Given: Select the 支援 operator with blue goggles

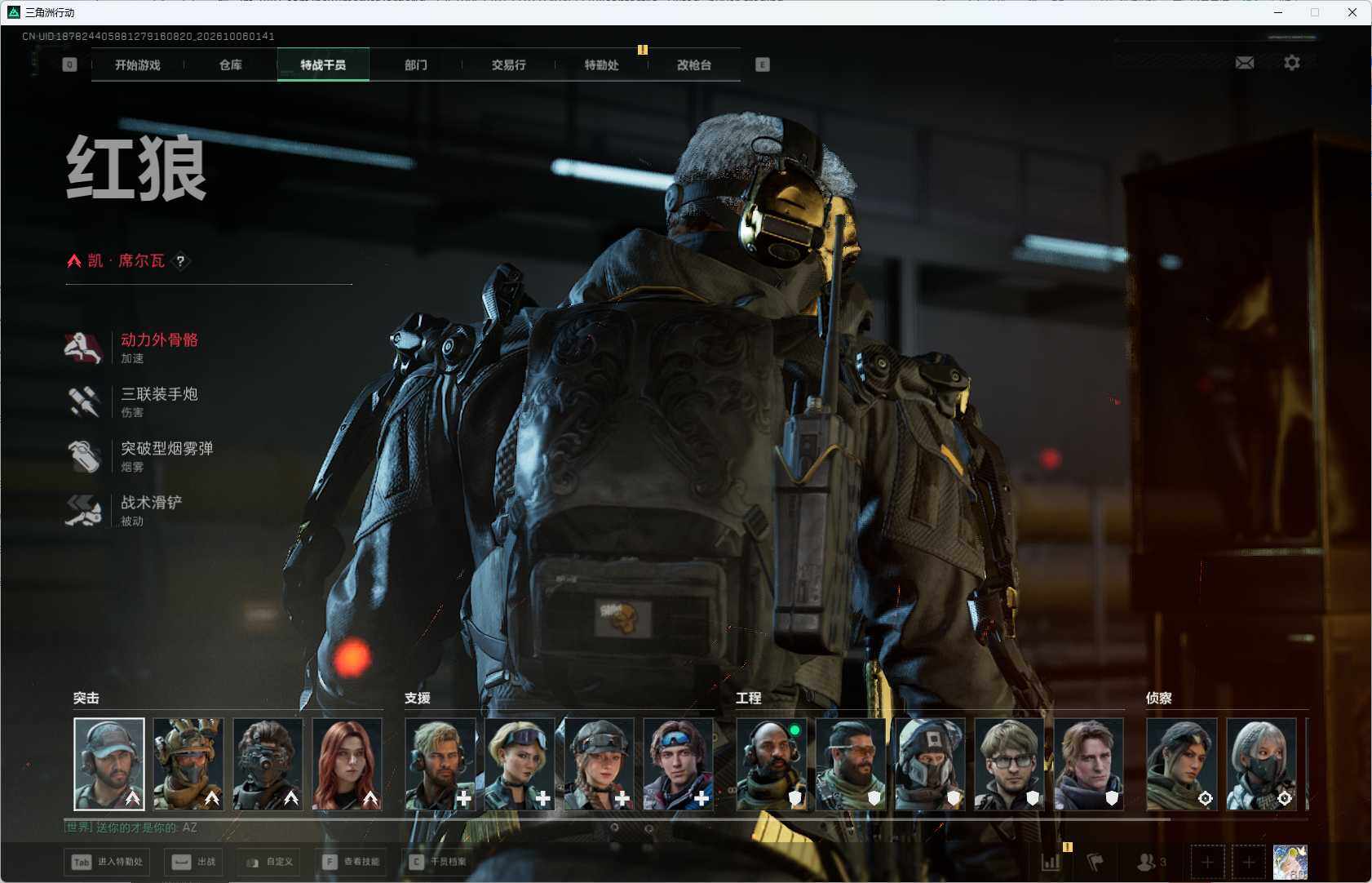Looking at the screenshot, I should coord(679,764).
